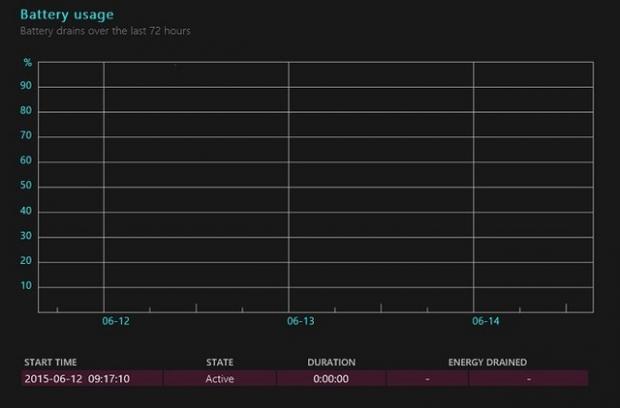Viewport: 620px width, 408px height.
Task: Click the START TIME column header
Action: tap(51, 362)
